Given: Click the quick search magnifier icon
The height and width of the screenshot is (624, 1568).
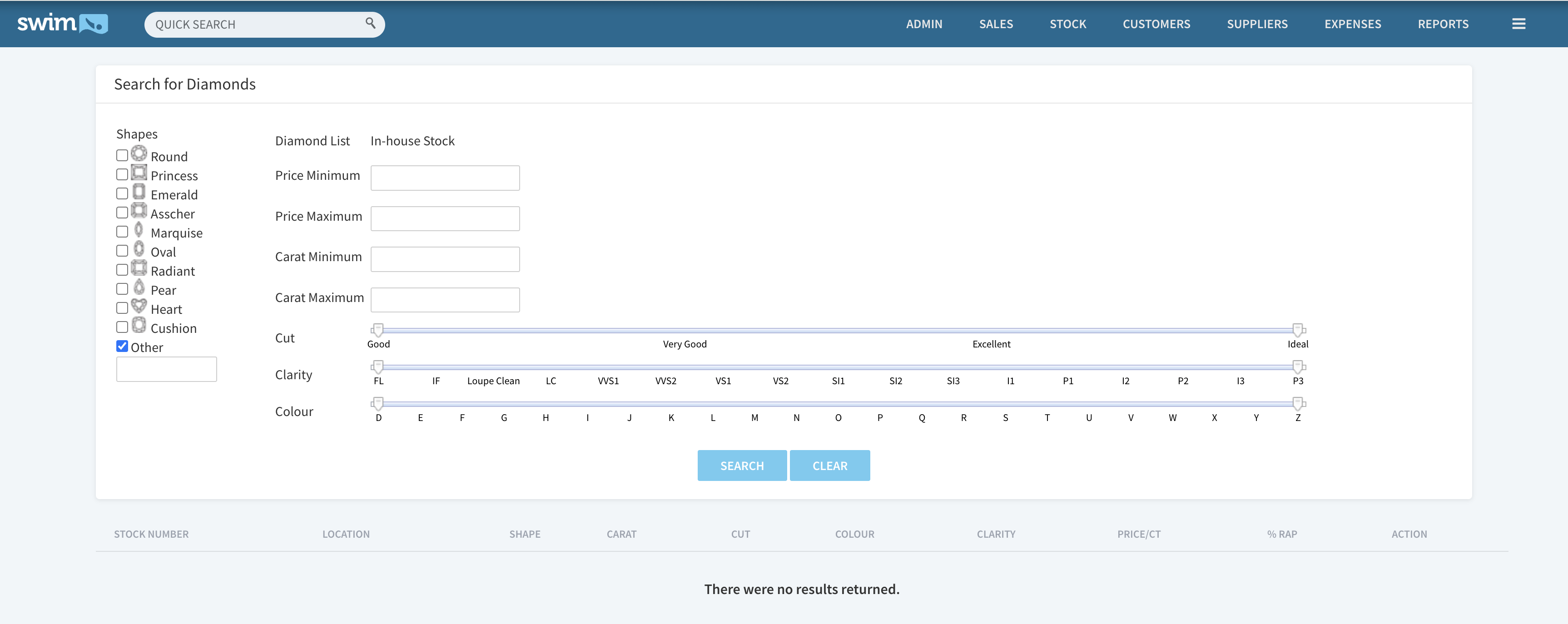Looking at the screenshot, I should pyautogui.click(x=370, y=23).
